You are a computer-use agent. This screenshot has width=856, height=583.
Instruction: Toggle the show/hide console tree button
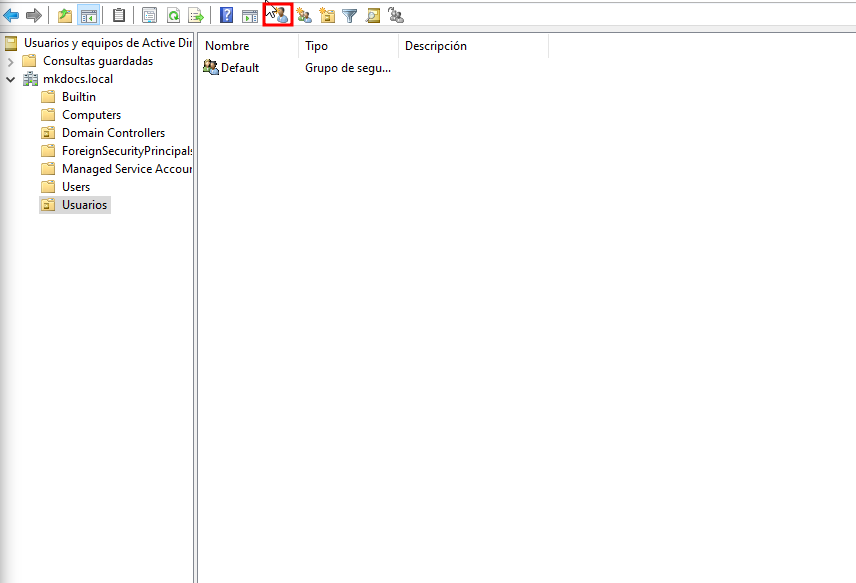(x=88, y=15)
